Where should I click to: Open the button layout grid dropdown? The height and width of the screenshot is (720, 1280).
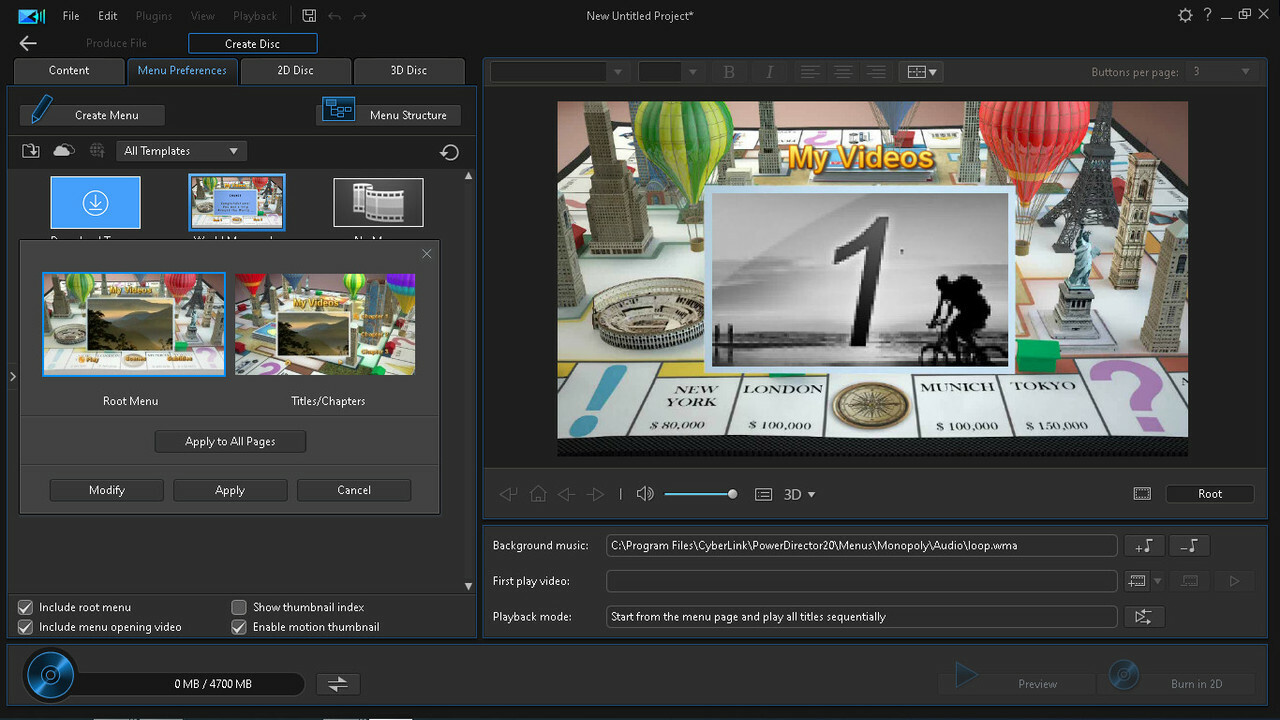click(921, 72)
